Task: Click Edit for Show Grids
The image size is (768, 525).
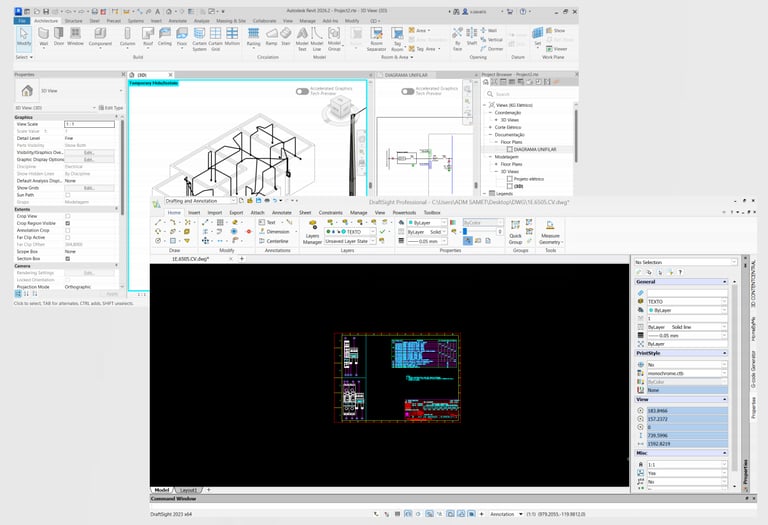Action: 89,188
